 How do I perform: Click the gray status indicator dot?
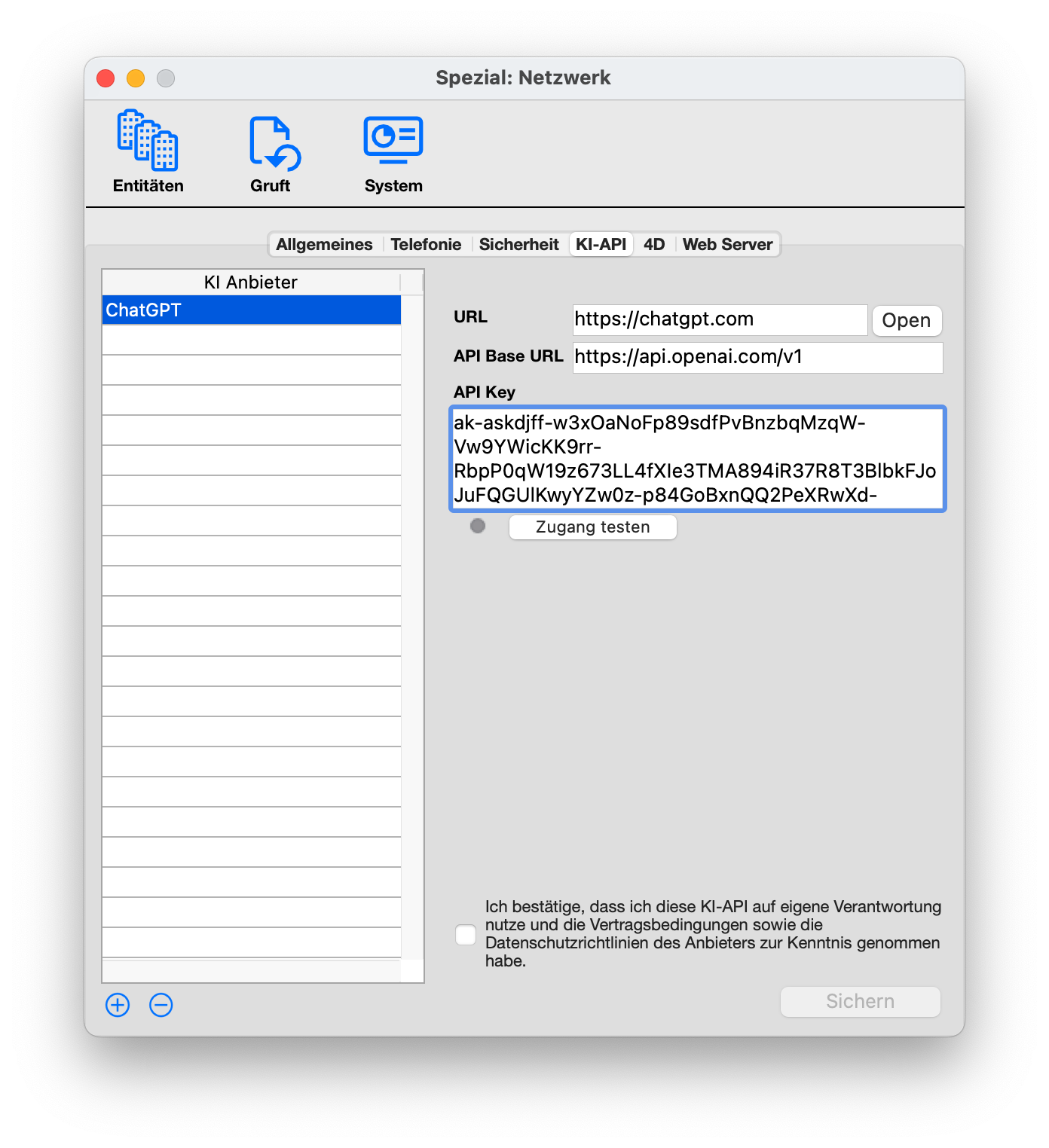(x=478, y=526)
